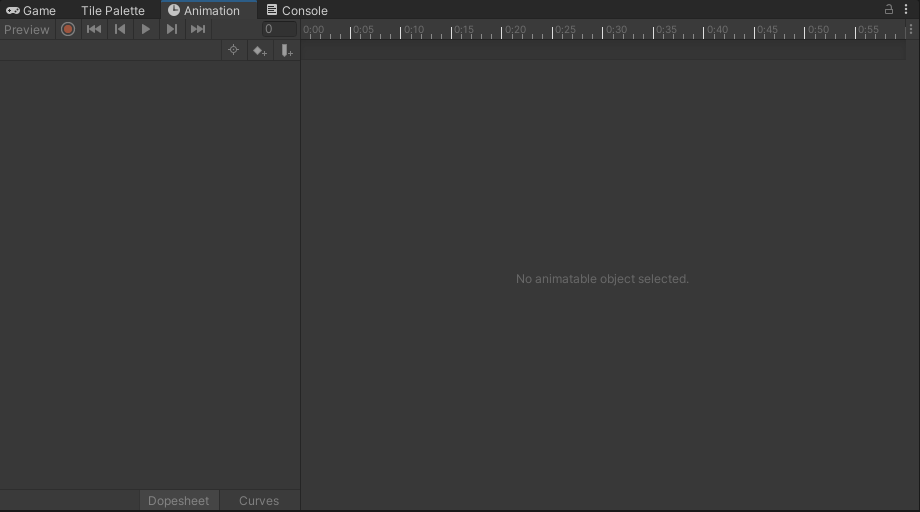Viewport: 920px width, 512px height.
Task: Step to previous keyframe
Action: (x=120, y=29)
